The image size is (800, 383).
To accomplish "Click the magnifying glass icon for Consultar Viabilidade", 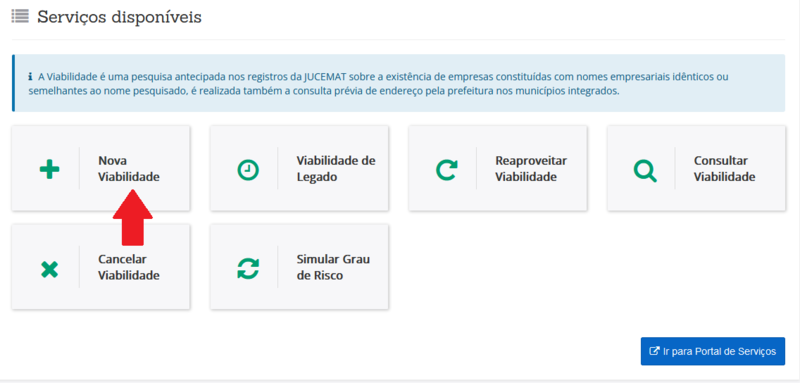I will [645, 170].
